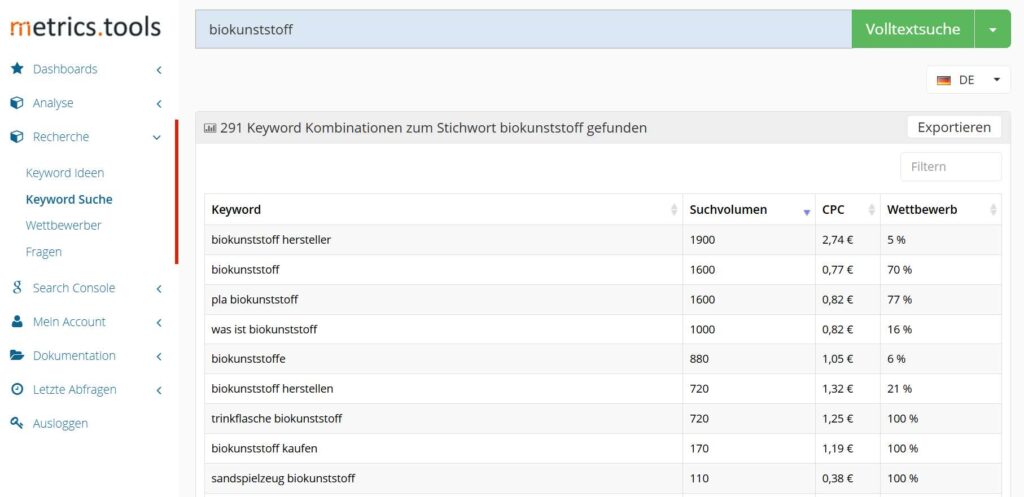Expand the Dokumentation chevron
Screen dimensions: 1024x497
pyautogui.click(x=159, y=356)
